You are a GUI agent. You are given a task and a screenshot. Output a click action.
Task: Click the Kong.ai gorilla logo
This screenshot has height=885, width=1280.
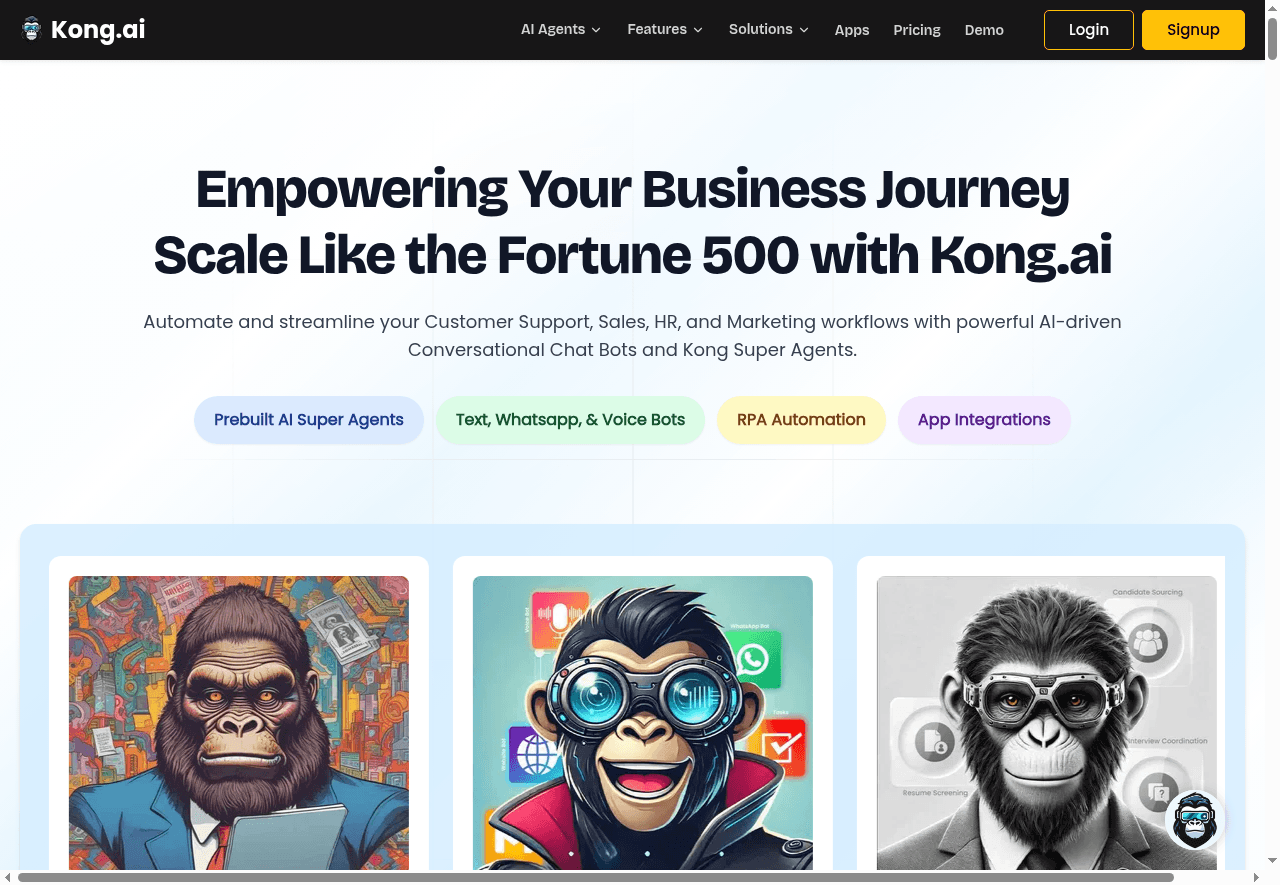coord(31,29)
